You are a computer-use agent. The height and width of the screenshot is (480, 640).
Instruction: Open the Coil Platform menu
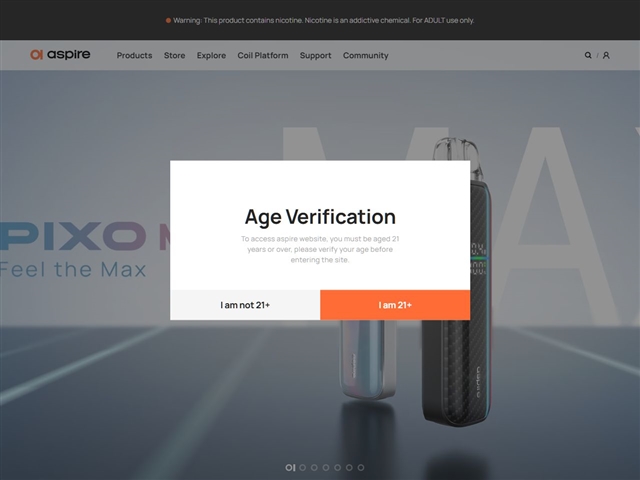click(263, 55)
